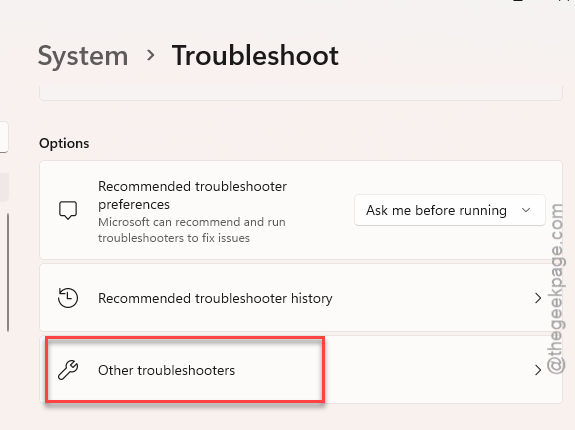Open the 'Ask me before running' dropdown

pyautogui.click(x=450, y=210)
